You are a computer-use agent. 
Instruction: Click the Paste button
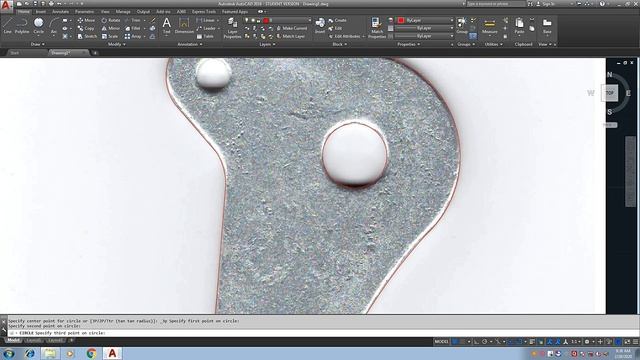click(x=519, y=26)
